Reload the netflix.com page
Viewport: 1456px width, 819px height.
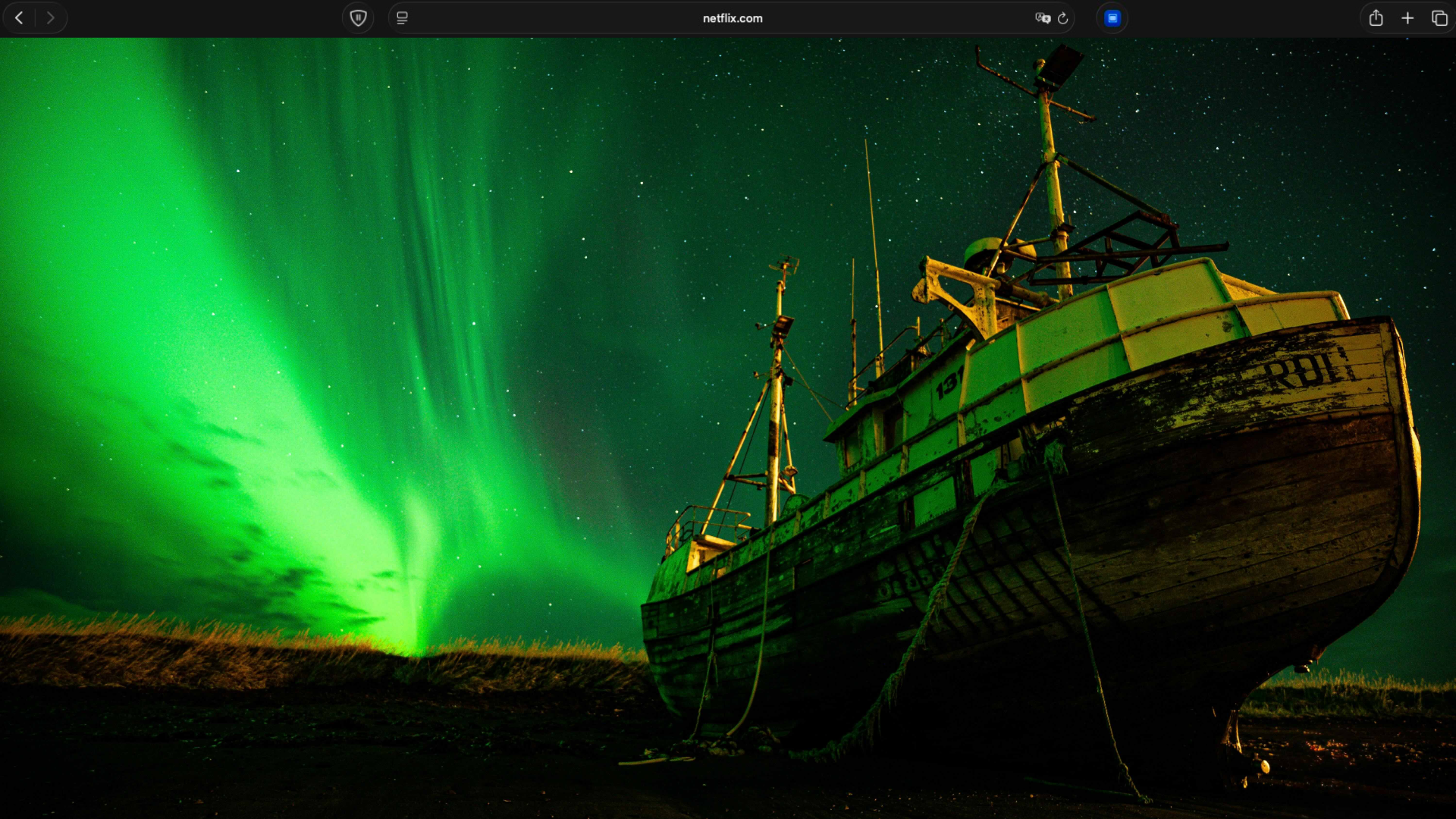tap(1063, 18)
